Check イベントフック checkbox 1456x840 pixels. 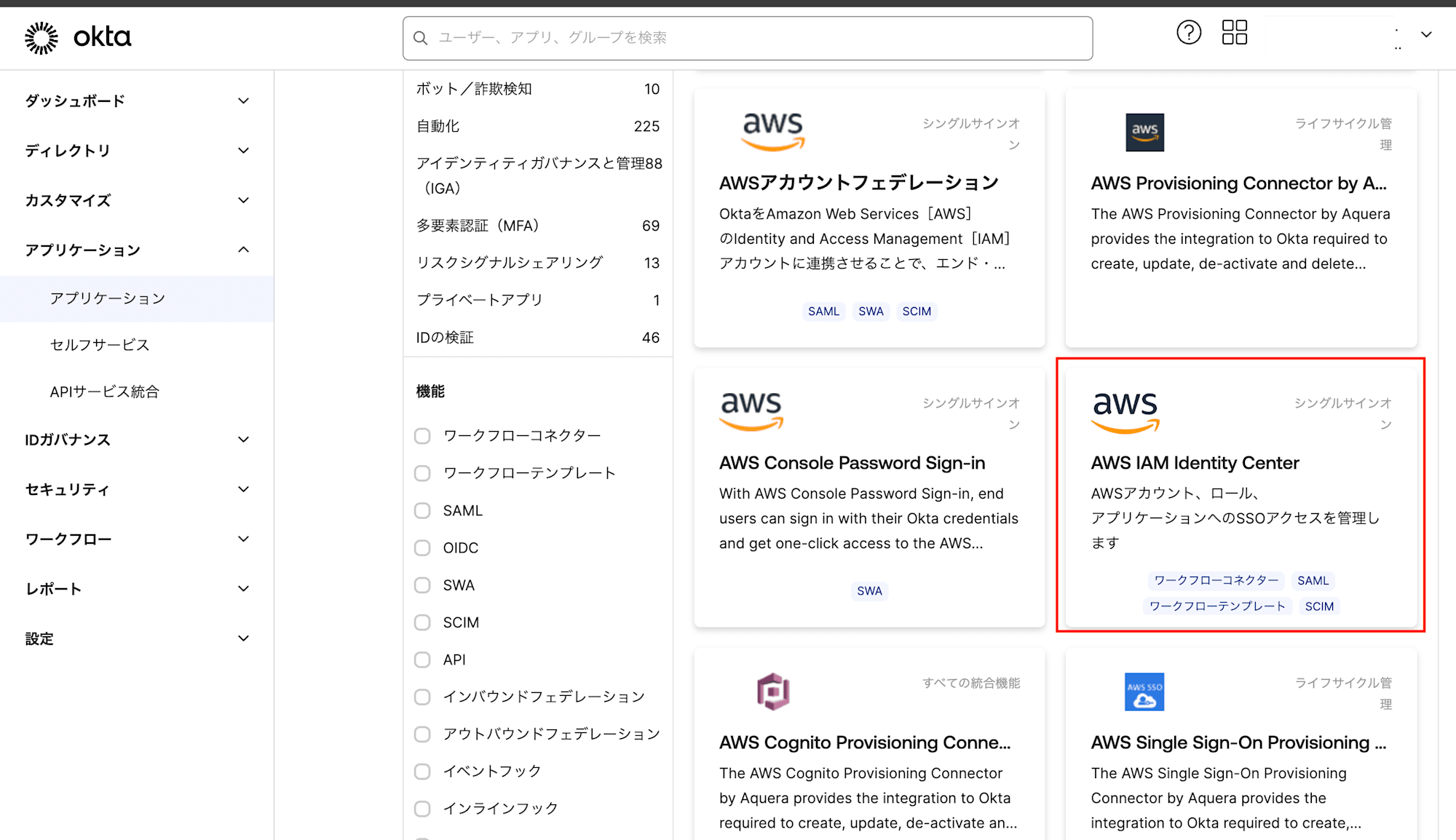[x=422, y=772]
